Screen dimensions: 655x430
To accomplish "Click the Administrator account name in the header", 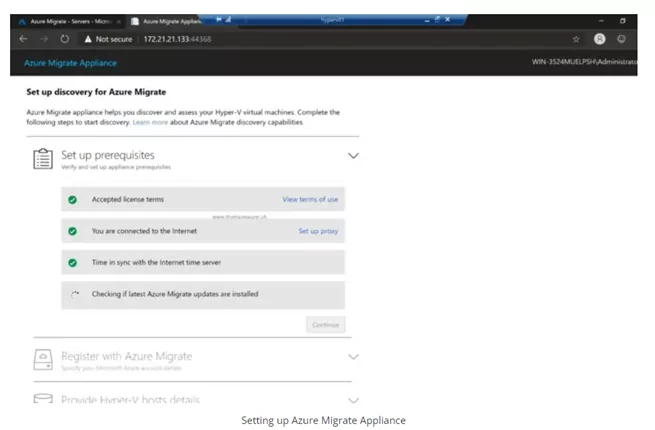I will (584, 62).
